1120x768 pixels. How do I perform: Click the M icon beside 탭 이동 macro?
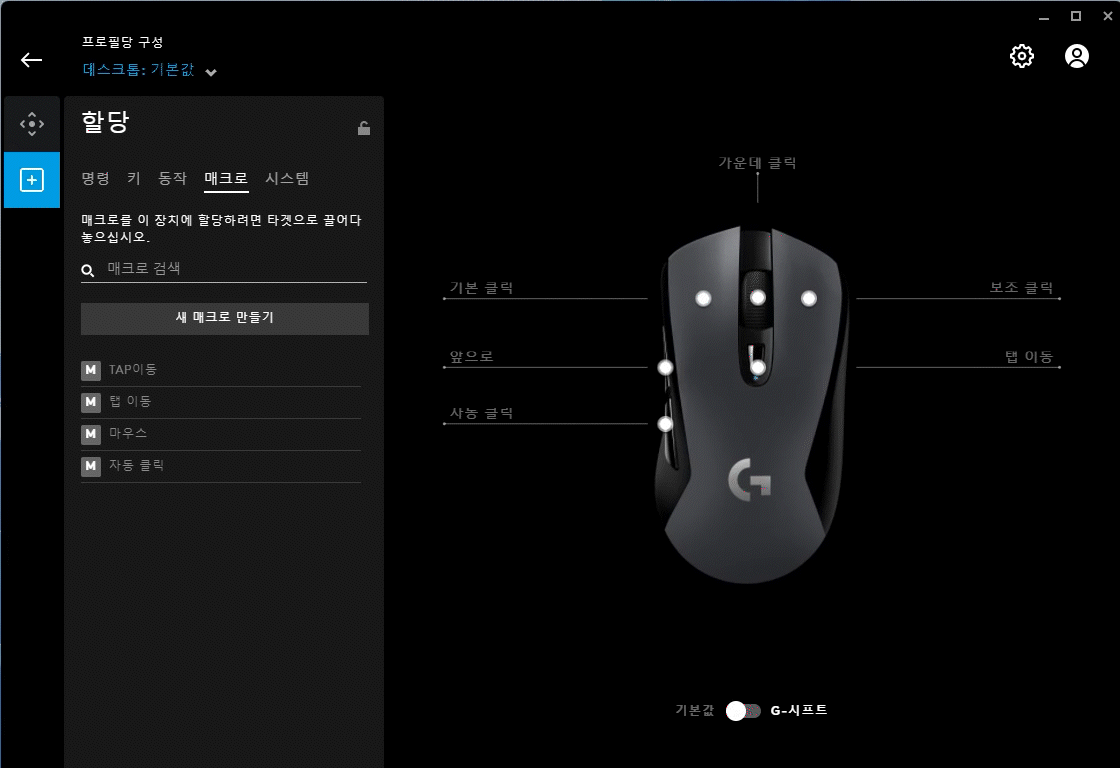(x=91, y=402)
